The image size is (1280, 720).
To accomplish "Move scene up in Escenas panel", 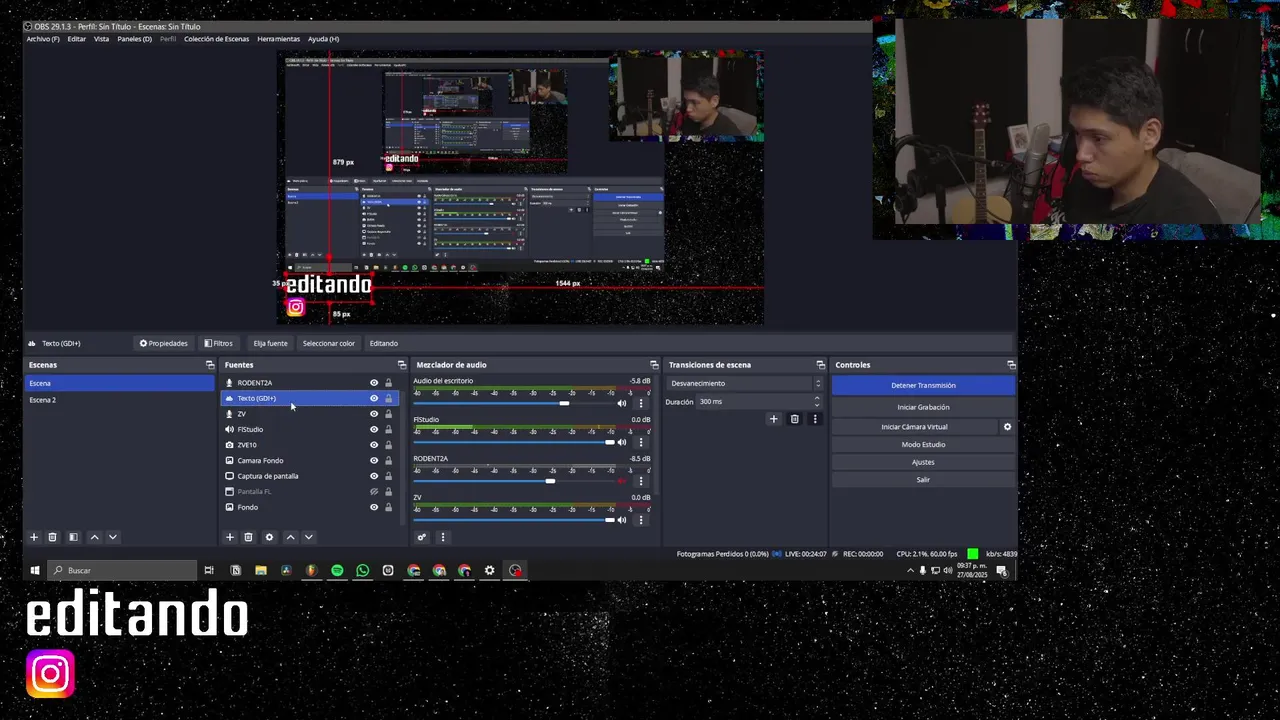I will (95, 537).
